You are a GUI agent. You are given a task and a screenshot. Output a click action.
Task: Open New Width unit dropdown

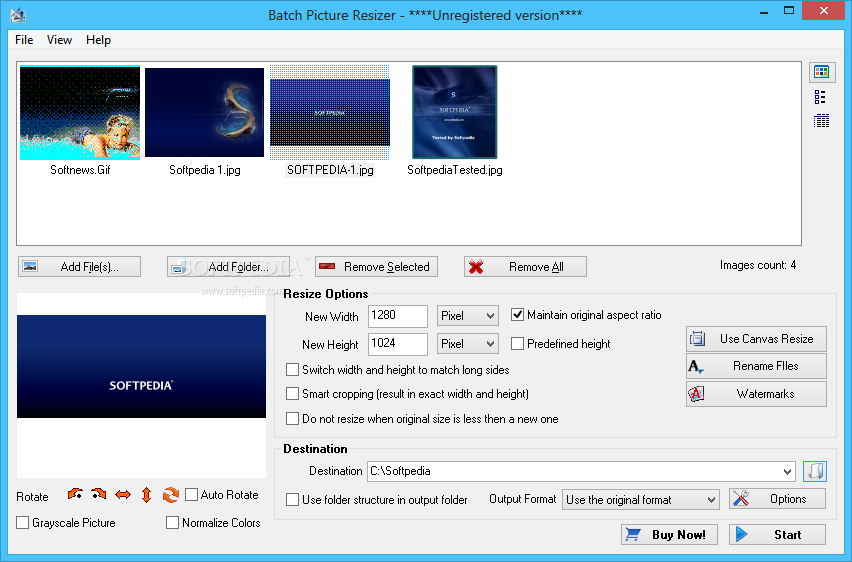(468, 316)
